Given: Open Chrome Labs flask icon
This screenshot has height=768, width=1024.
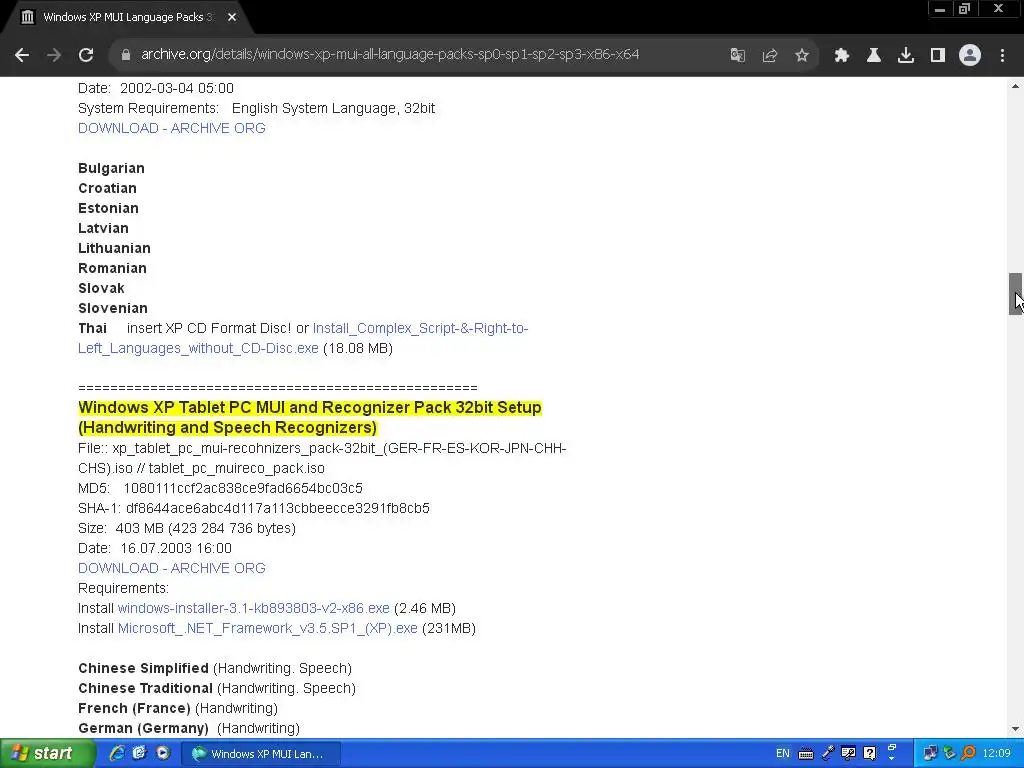Looking at the screenshot, I should 874,55.
